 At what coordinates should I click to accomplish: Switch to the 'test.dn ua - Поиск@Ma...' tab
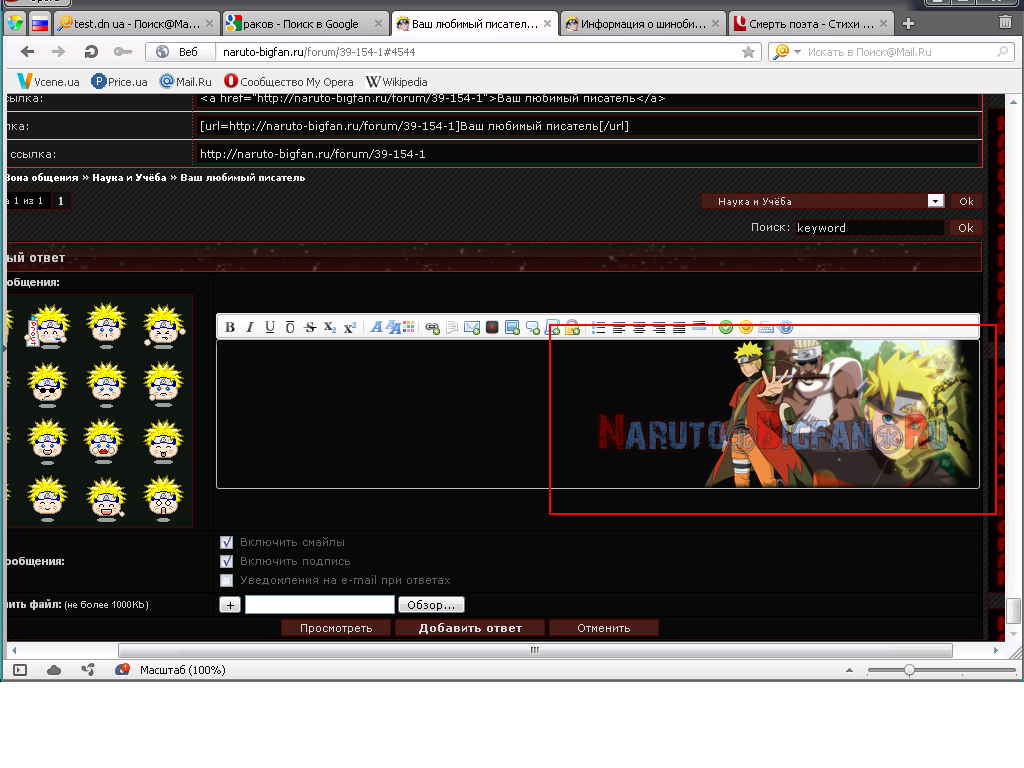click(x=136, y=24)
